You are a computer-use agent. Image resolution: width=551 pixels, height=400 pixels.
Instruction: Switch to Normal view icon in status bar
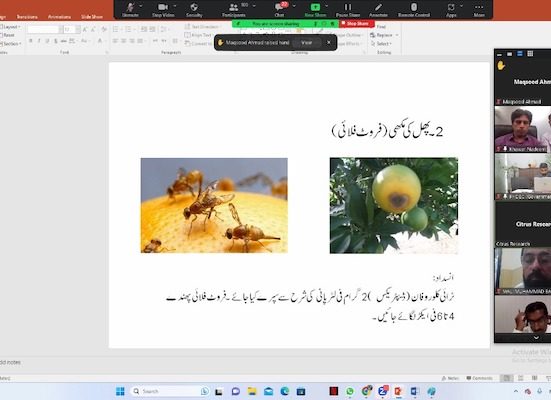(506, 378)
